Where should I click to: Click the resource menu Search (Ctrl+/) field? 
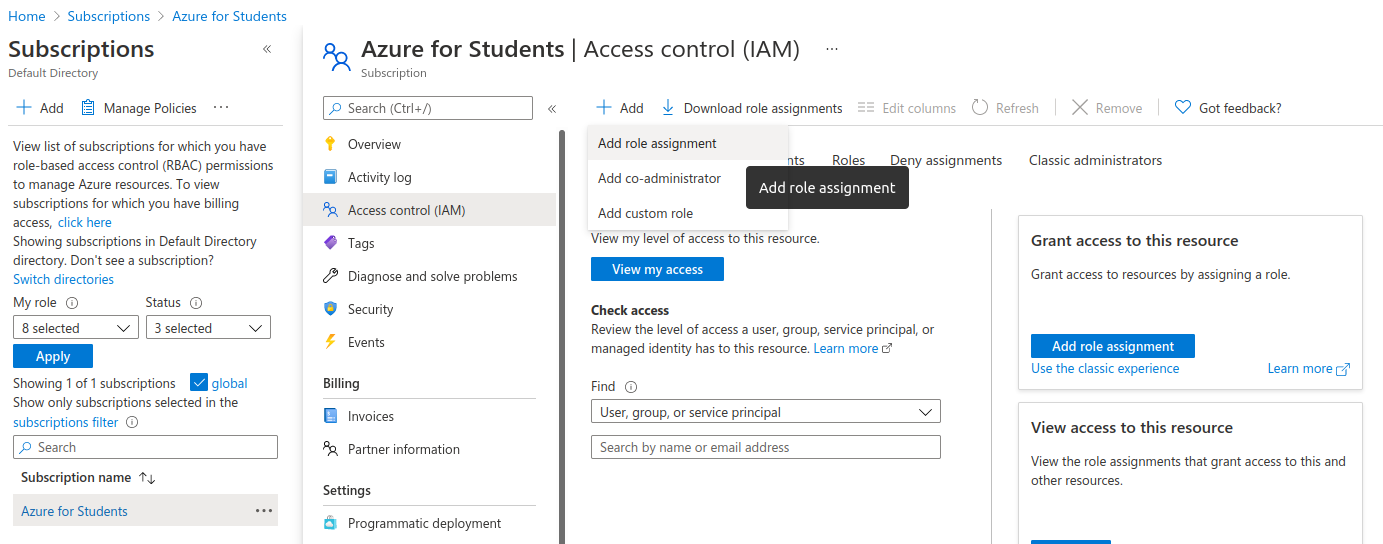[428, 108]
